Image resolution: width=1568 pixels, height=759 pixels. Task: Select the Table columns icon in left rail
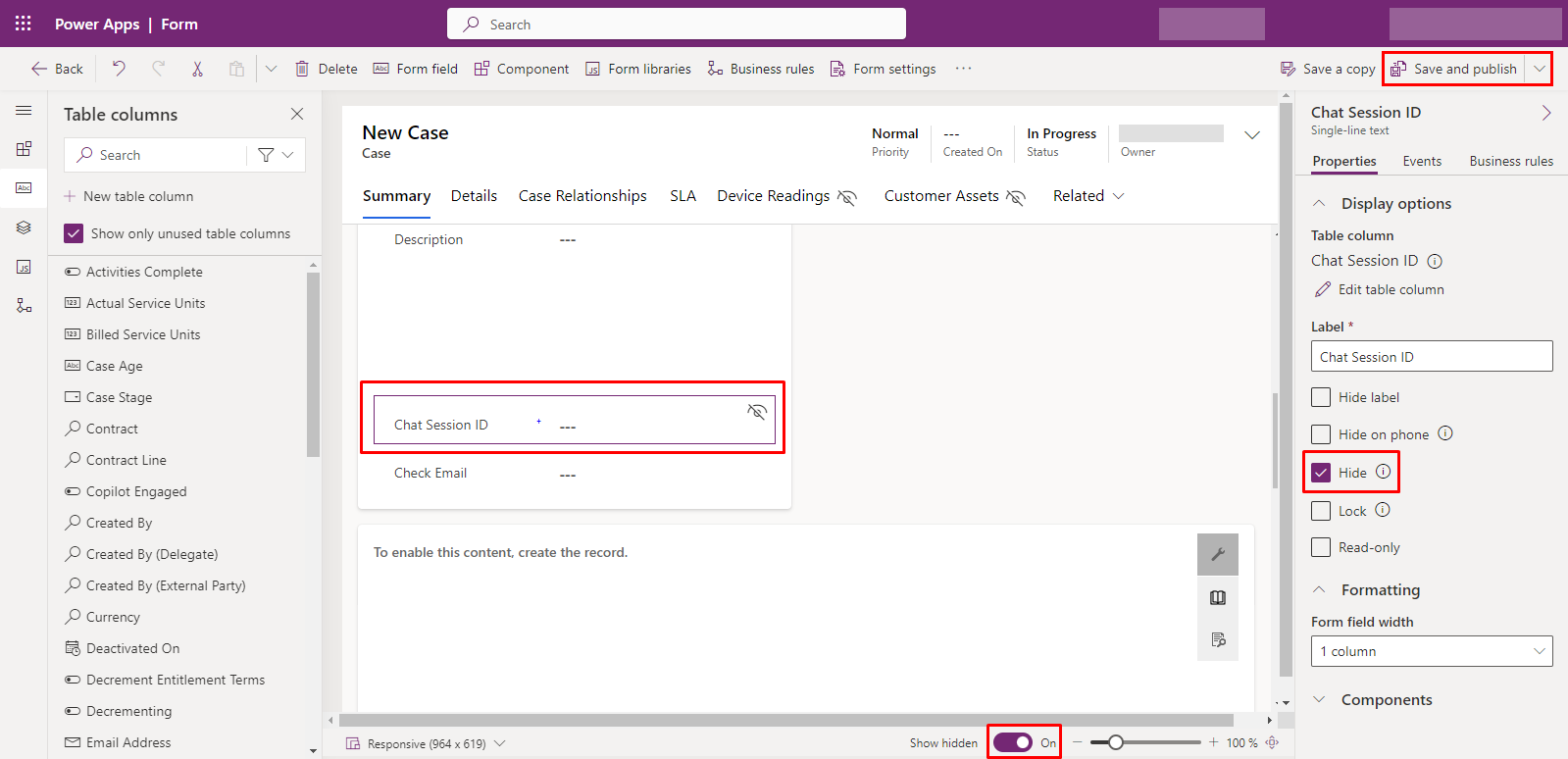pos(24,187)
